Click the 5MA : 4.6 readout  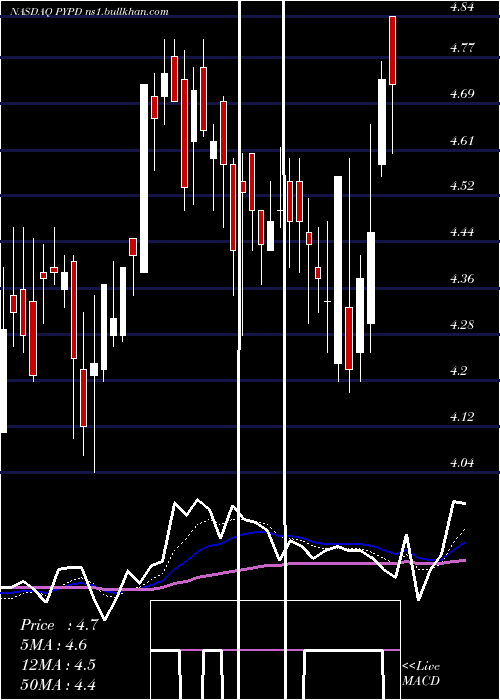[54, 645]
